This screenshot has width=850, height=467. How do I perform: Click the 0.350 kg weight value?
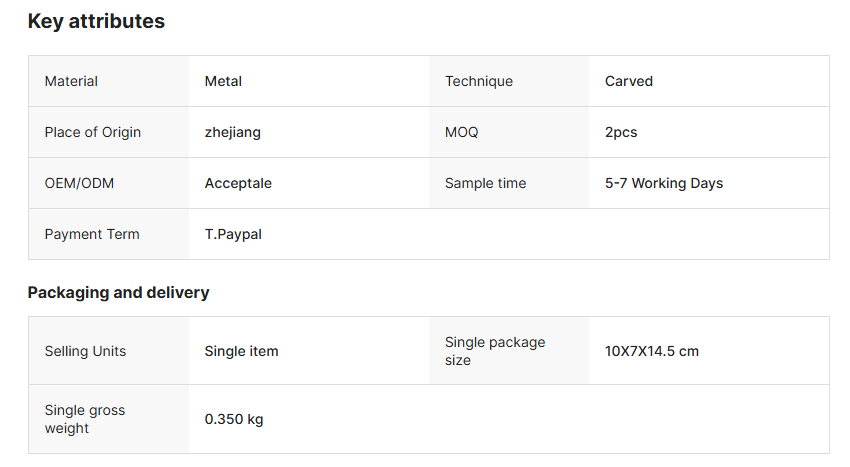[234, 419]
